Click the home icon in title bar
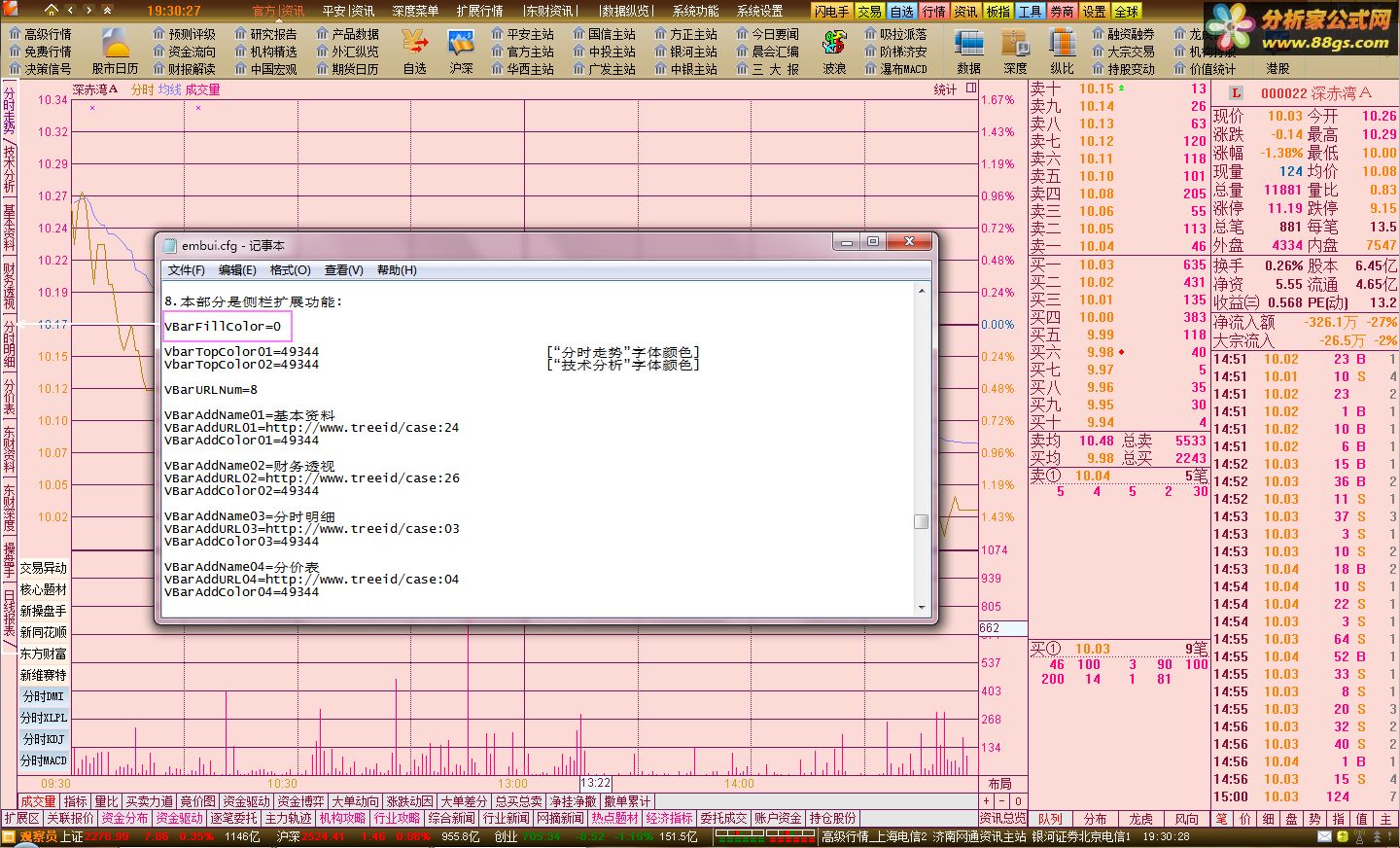Viewport: 1400px width, 848px height. (52, 10)
